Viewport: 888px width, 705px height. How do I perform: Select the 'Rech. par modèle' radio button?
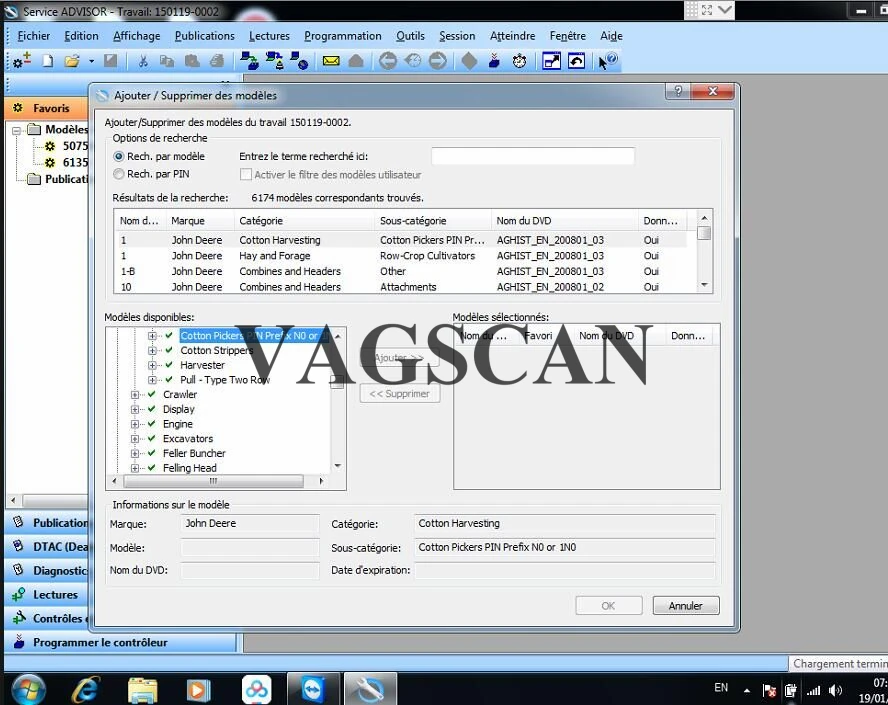pyautogui.click(x=119, y=156)
